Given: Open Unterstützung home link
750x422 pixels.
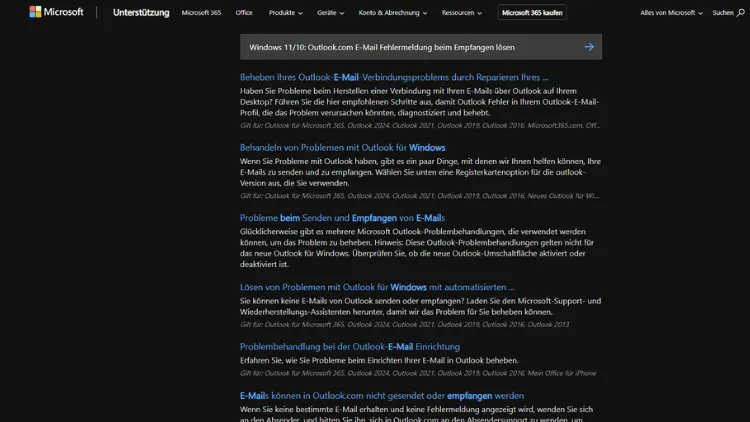Looking at the screenshot, I should (x=141, y=12).
